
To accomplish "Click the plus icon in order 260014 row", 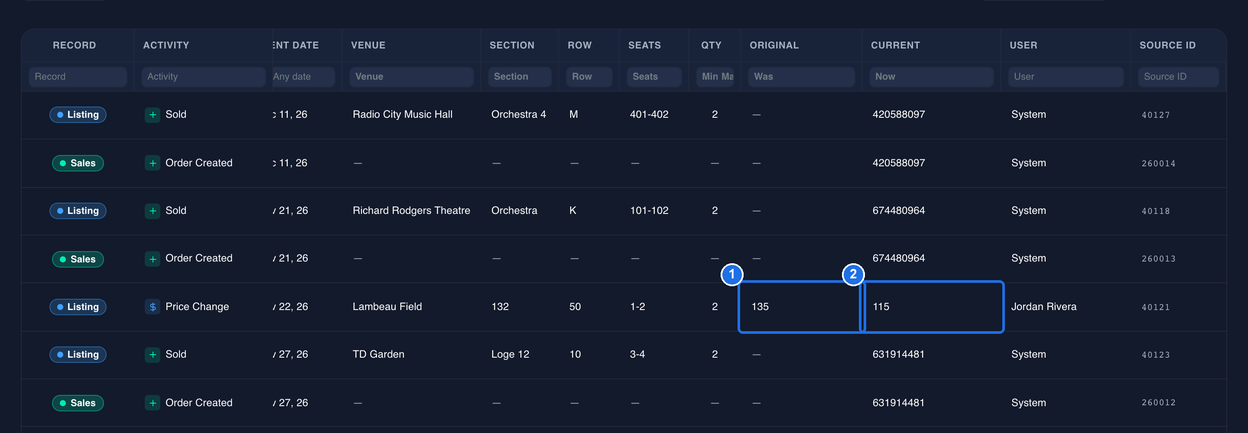I will pos(152,163).
